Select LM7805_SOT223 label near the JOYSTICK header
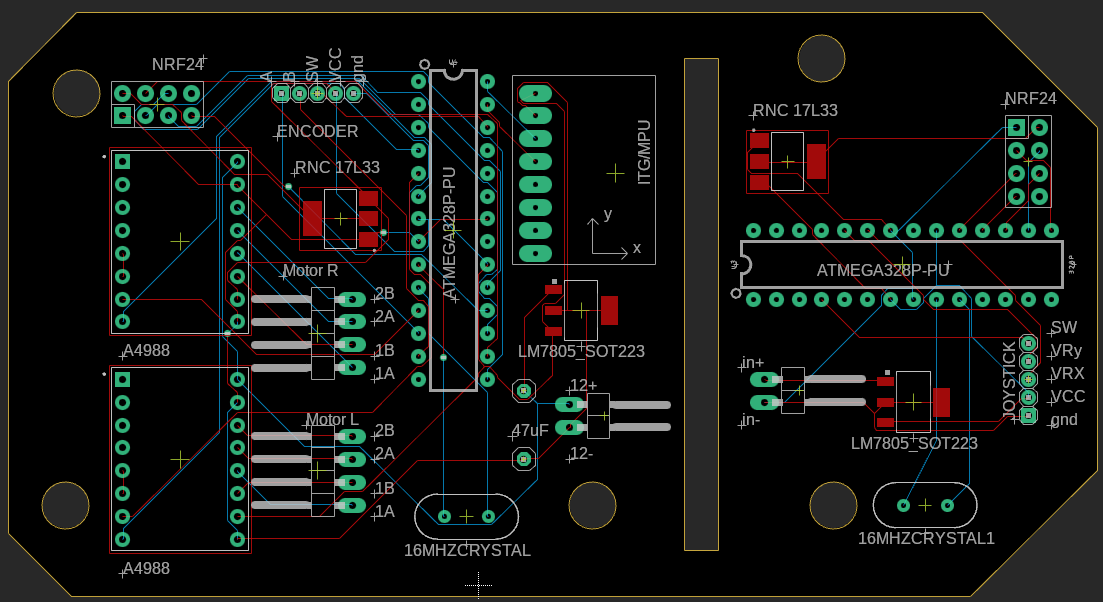 click(914, 444)
